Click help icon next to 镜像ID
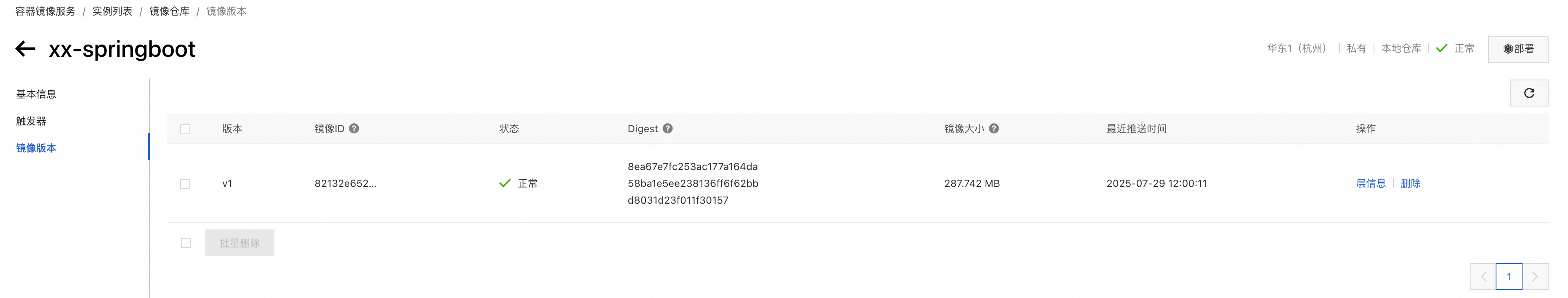1568x298 pixels. pos(354,128)
